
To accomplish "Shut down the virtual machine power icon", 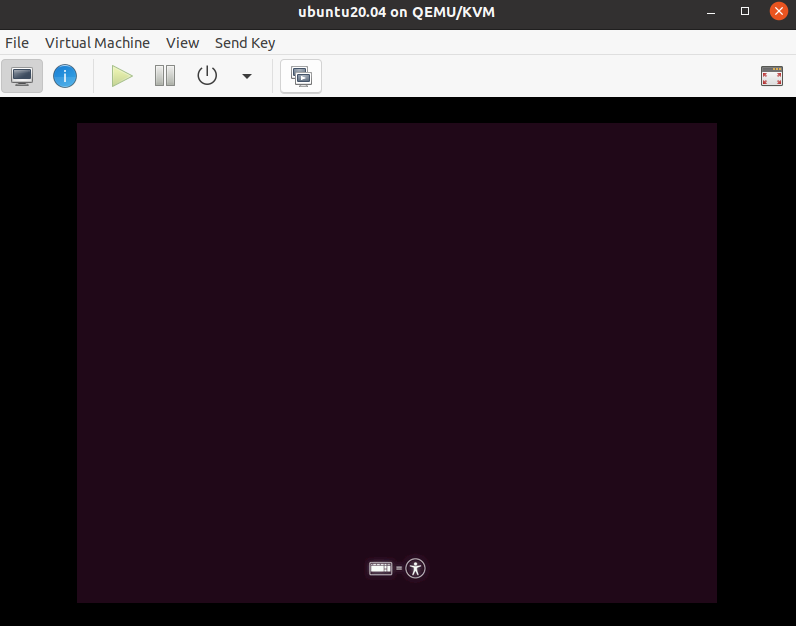I will [x=207, y=76].
